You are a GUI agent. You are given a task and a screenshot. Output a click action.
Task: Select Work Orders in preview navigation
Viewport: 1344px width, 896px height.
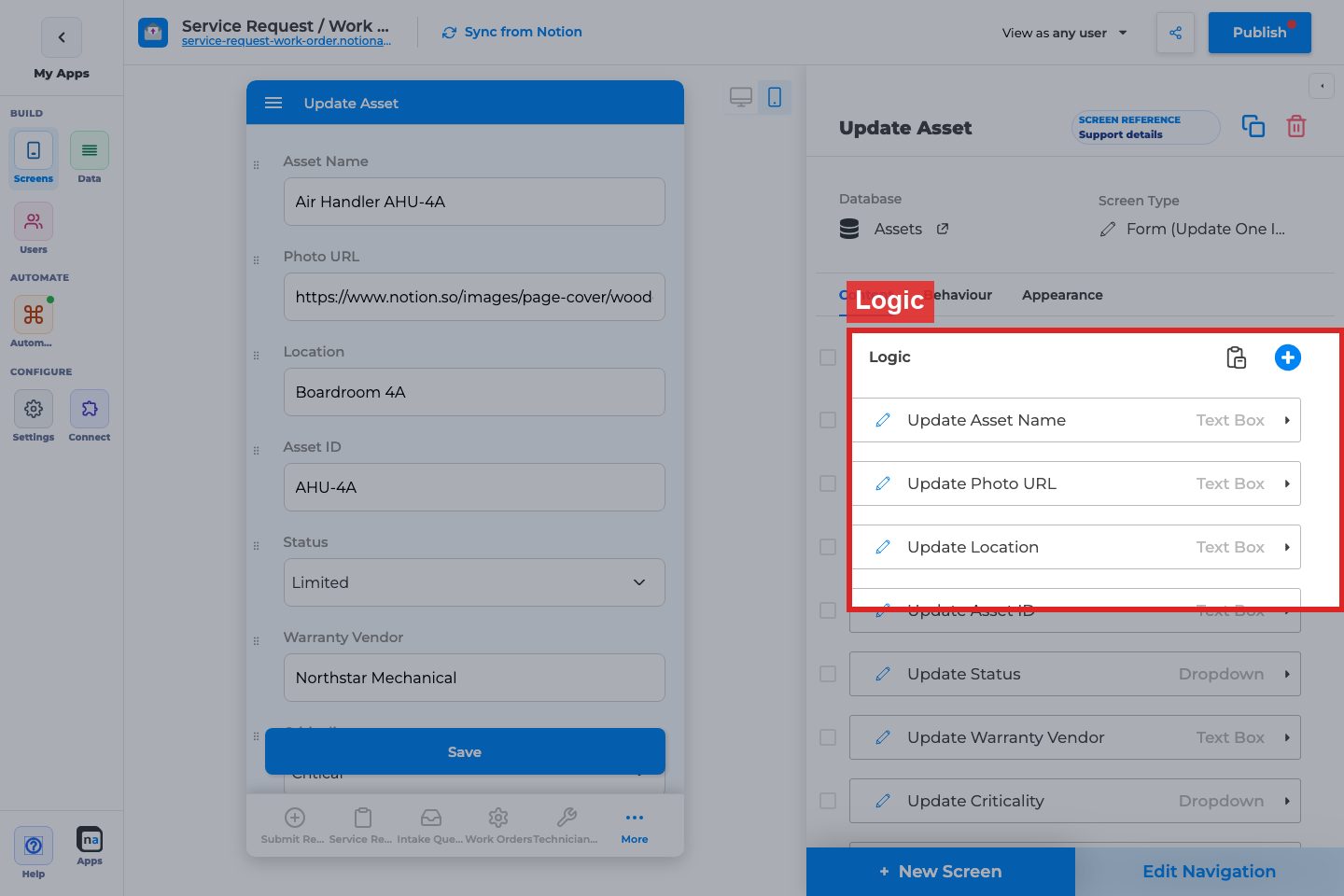[498, 827]
